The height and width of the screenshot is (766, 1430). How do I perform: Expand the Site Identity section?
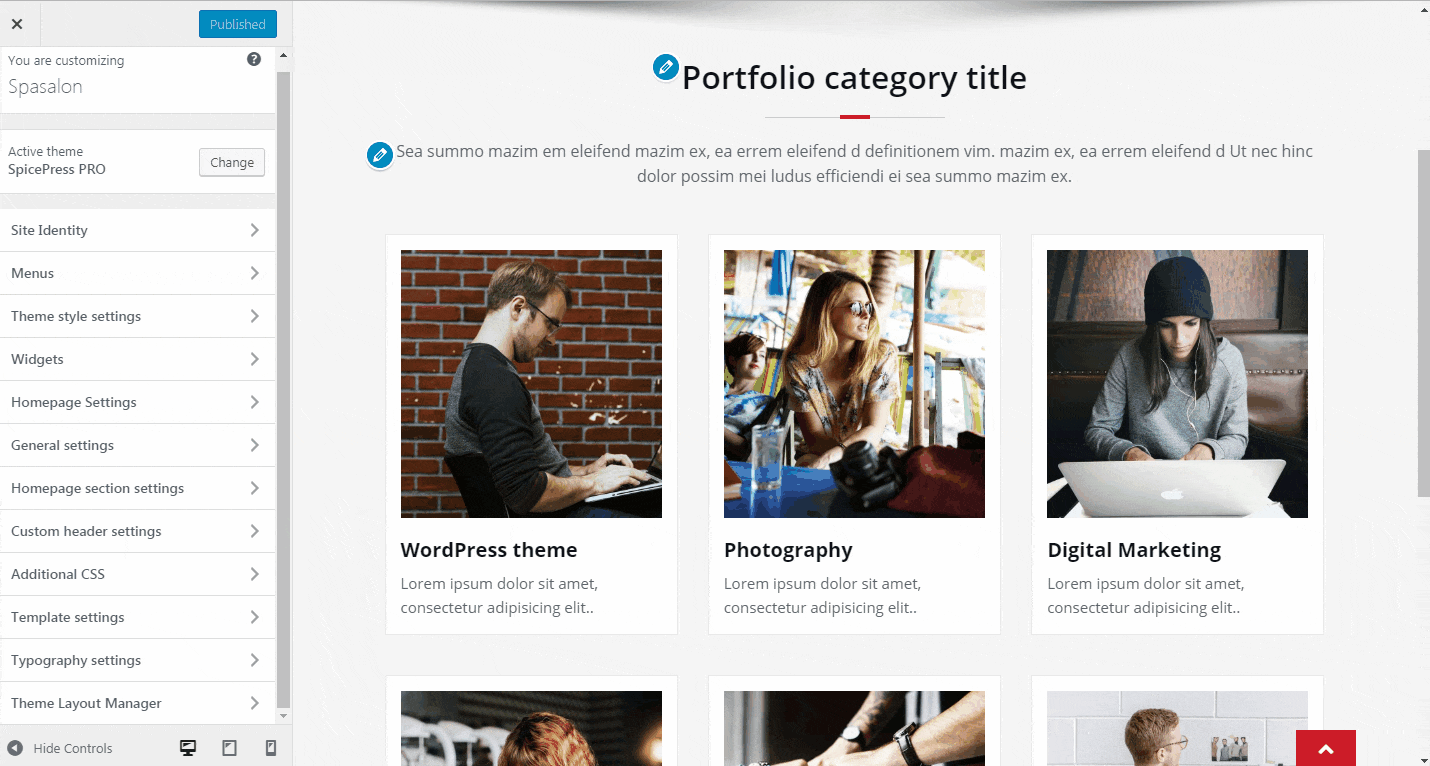click(138, 230)
